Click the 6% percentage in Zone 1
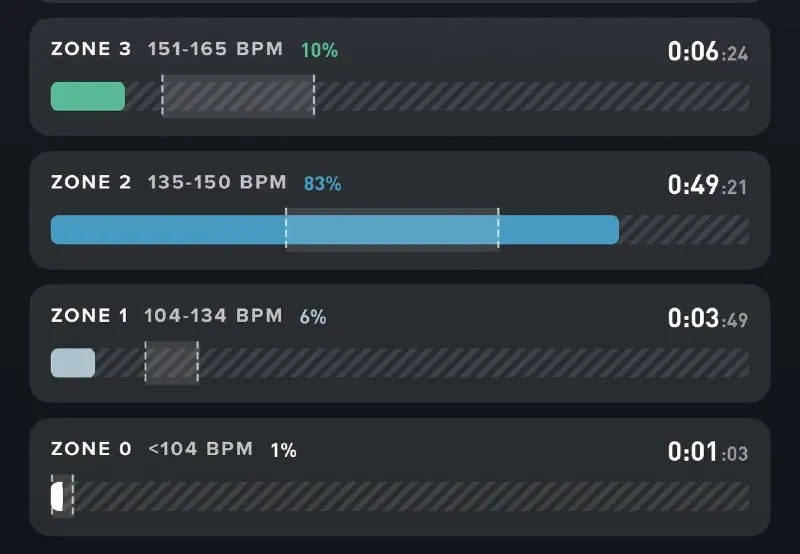Viewport: 800px width, 554px height. click(x=313, y=317)
